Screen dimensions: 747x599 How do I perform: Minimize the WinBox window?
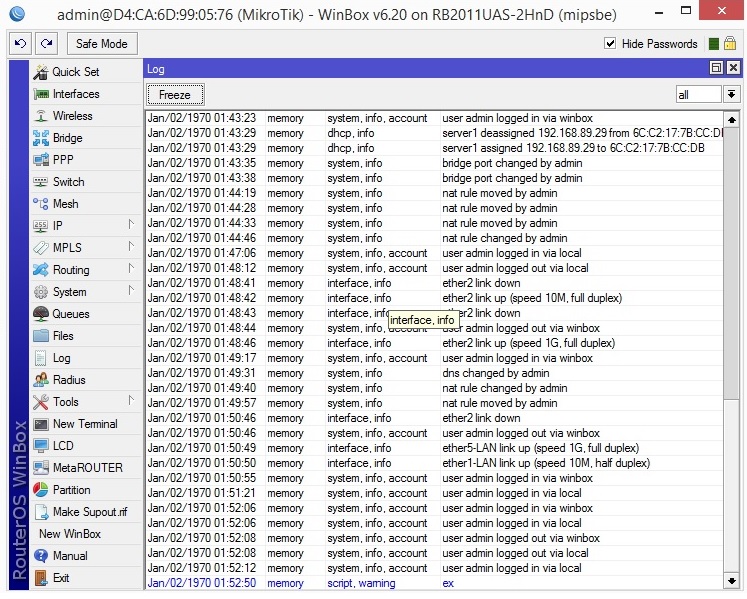coord(659,12)
